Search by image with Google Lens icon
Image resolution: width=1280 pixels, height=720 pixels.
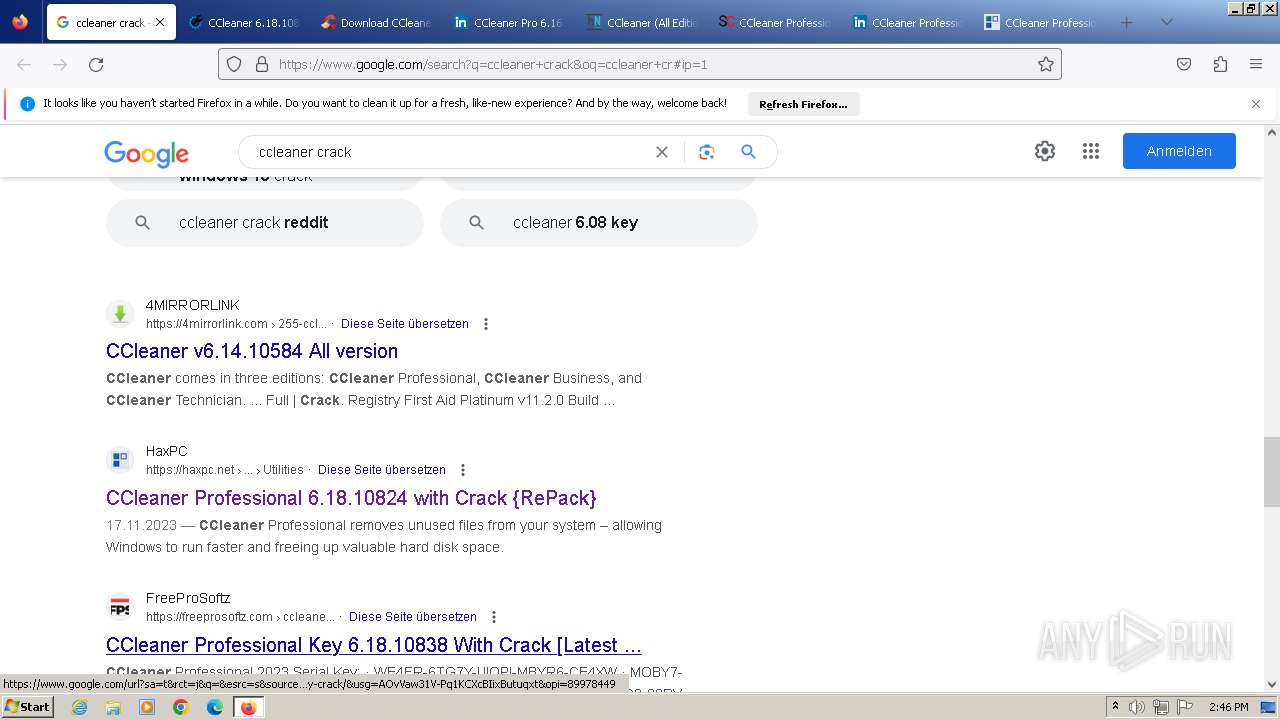point(707,152)
